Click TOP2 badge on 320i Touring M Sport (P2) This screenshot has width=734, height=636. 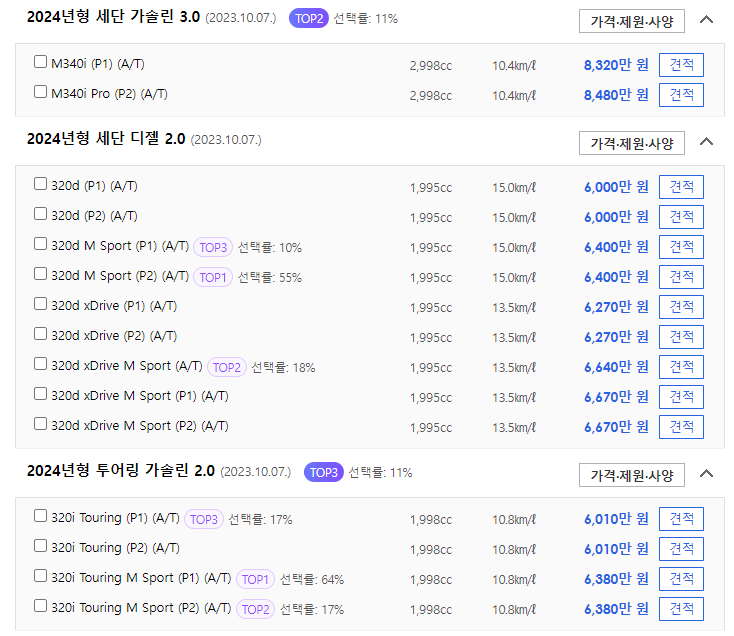(255, 609)
